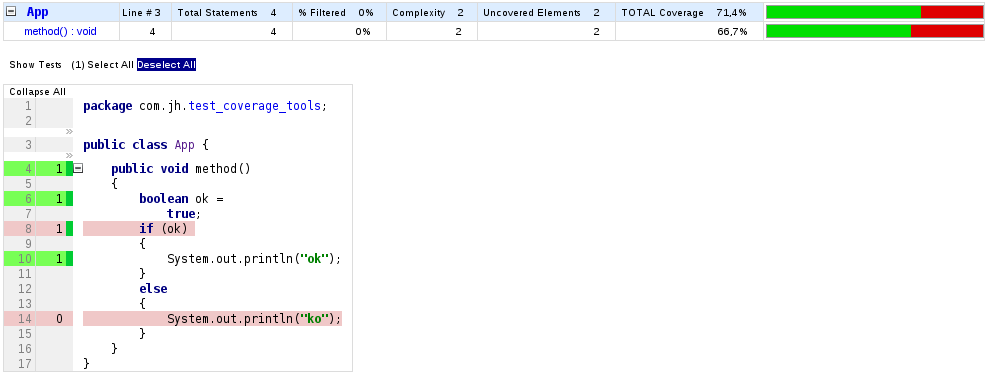Click the Line # 3 header cell
The height and width of the screenshot is (377, 989).
(x=145, y=13)
